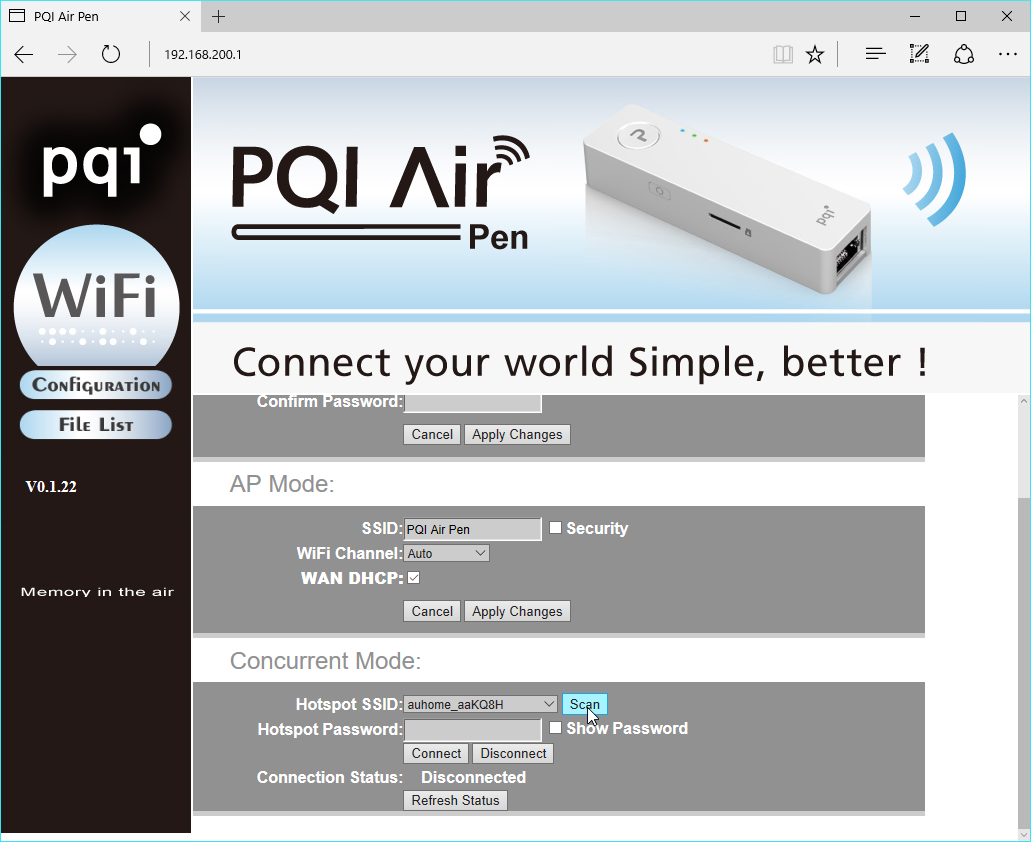This screenshot has height=842, width=1031.
Task: Click the WiFi globe graphic
Action: click(x=97, y=296)
